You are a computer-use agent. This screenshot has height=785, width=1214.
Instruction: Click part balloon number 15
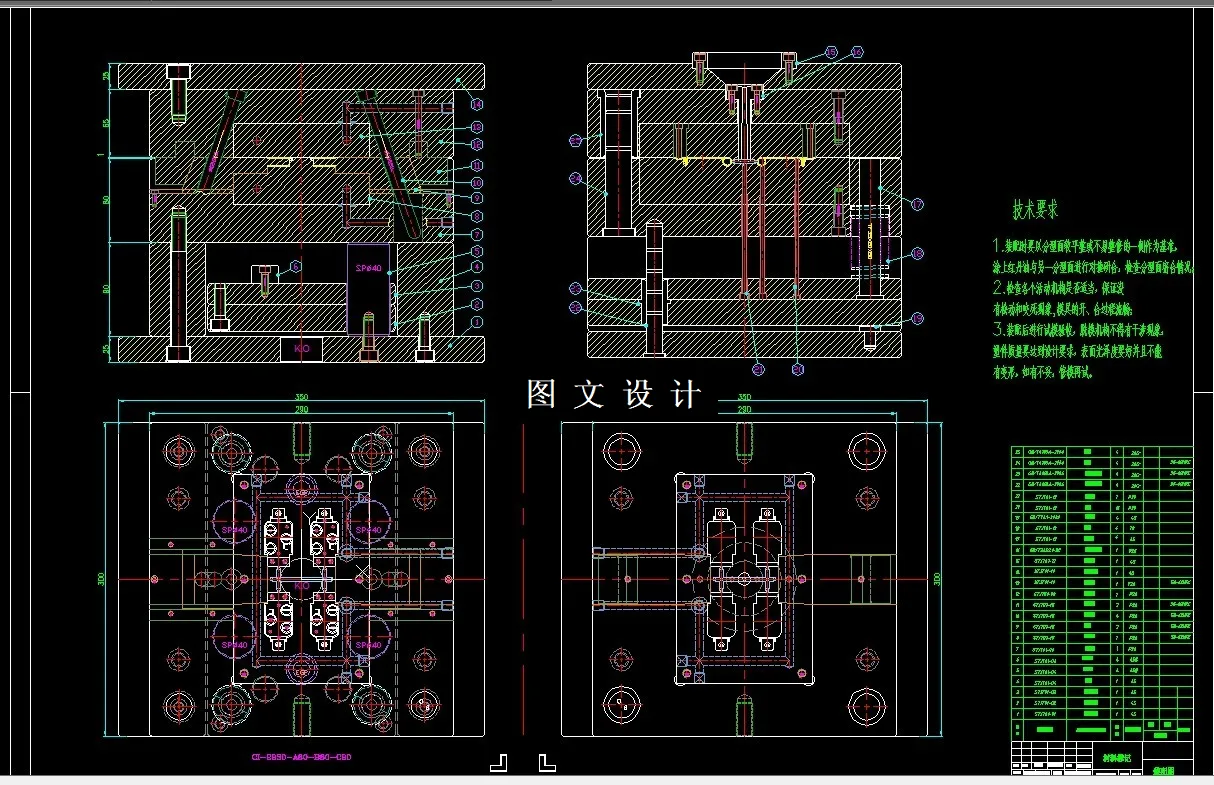[x=831, y=52]
